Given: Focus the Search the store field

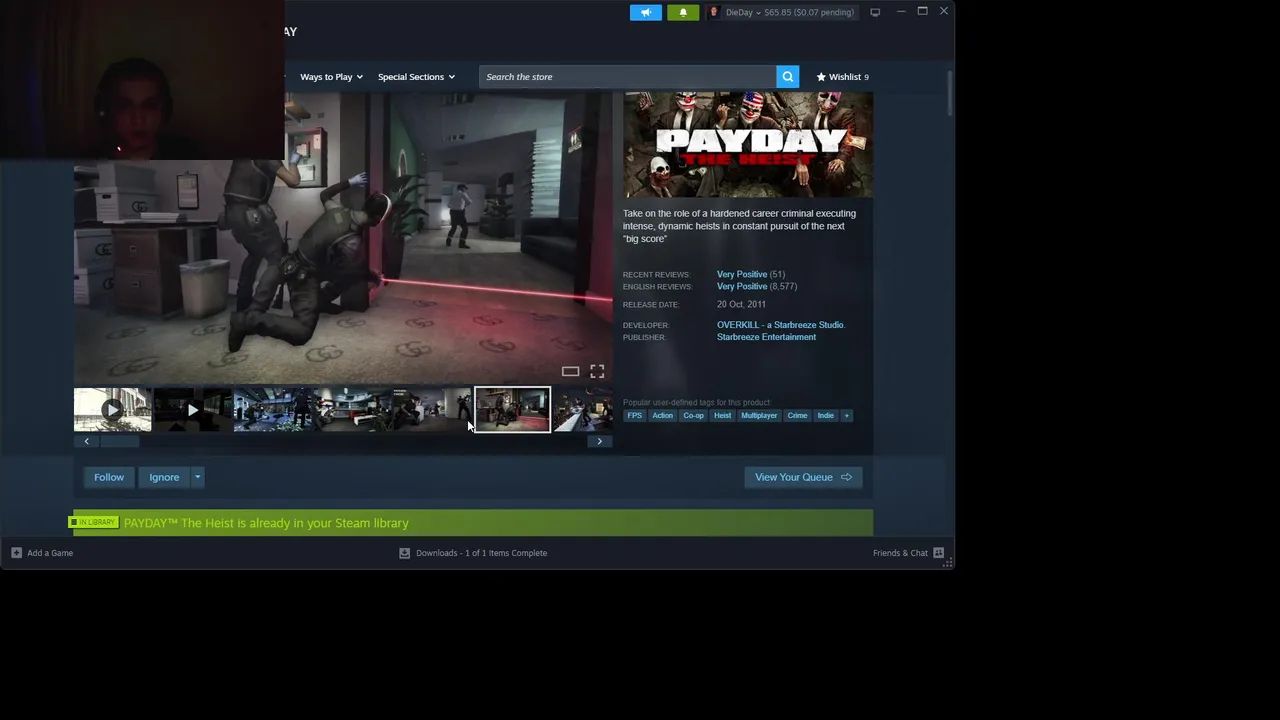Looking at the screenshot, I should [x=627, y=77].
